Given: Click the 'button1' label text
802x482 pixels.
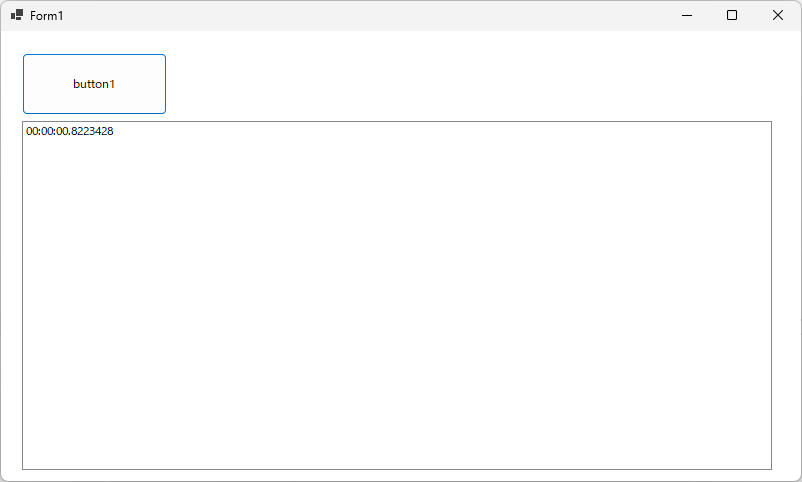Looking at the screenshot, I should tap(94, 84).
